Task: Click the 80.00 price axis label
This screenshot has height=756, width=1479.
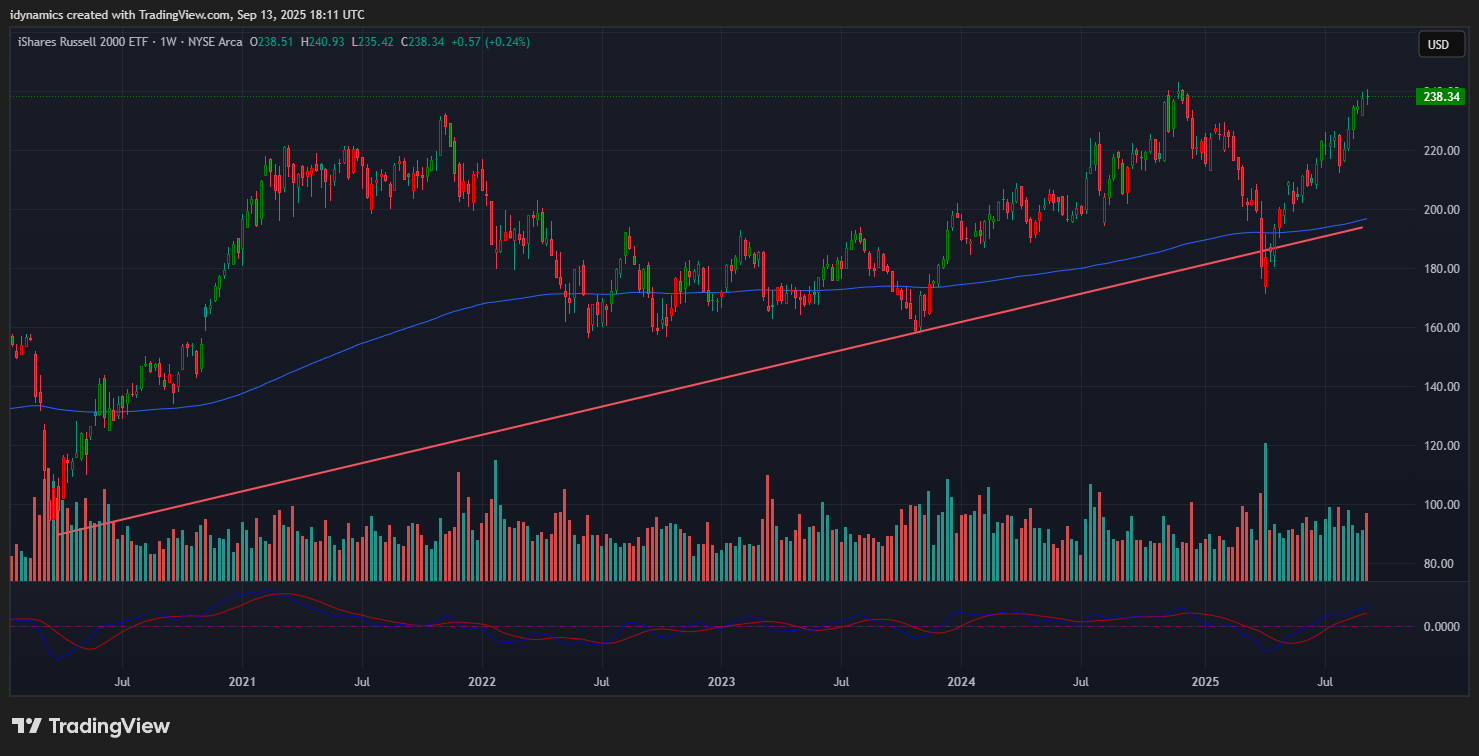Action: (1442, 564)
